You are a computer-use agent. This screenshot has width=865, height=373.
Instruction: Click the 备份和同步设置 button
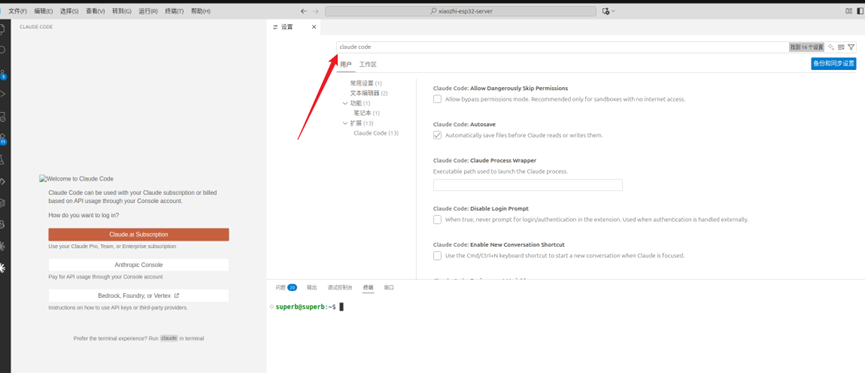coord(834,63)
